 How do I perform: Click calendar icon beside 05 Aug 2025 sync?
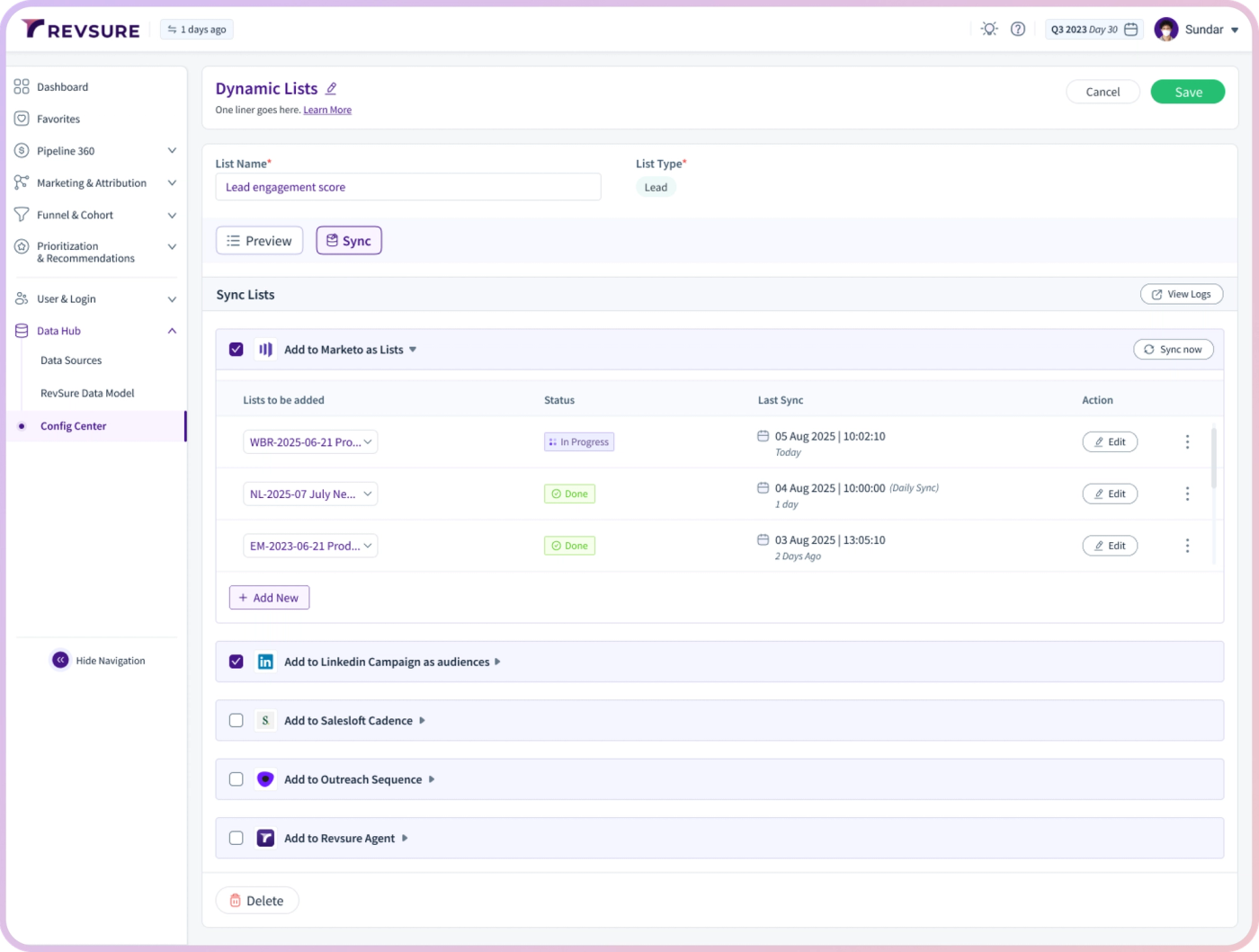point(763,436)
